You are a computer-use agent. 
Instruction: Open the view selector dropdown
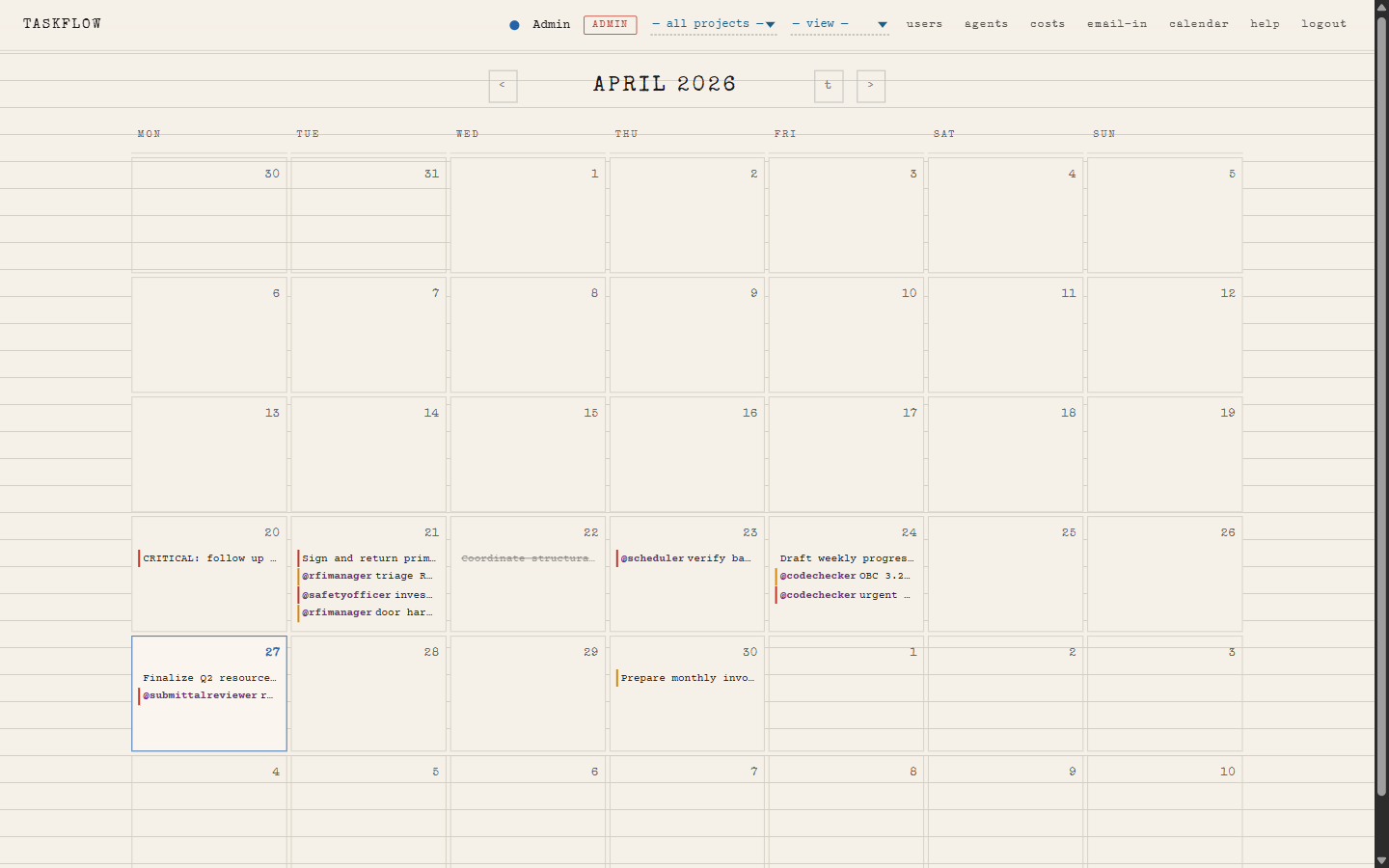821,24
